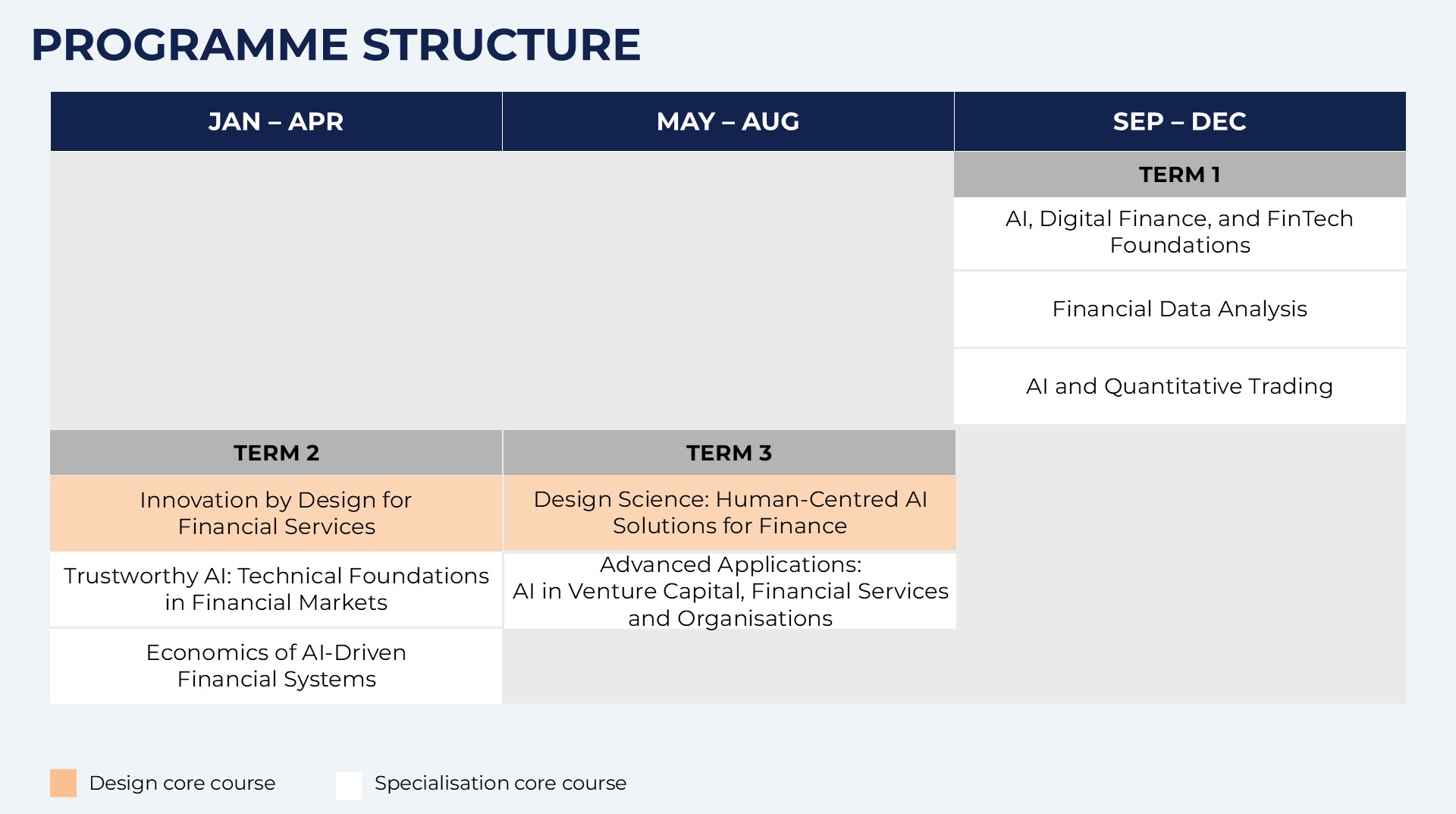Open AI, Digital Finance, and FinTech Foundations
Screen dimensions: 1456x814
1180,232
